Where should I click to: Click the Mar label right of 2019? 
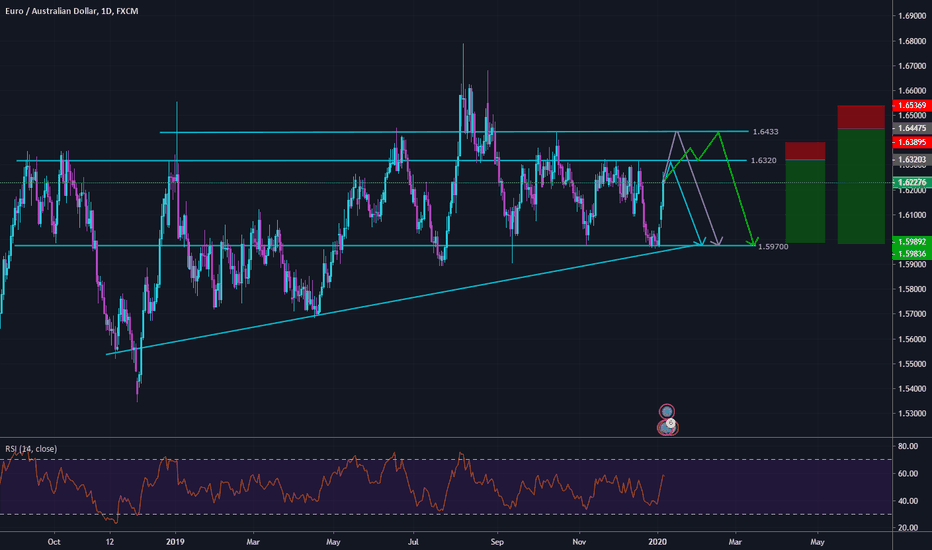point(253,542)
